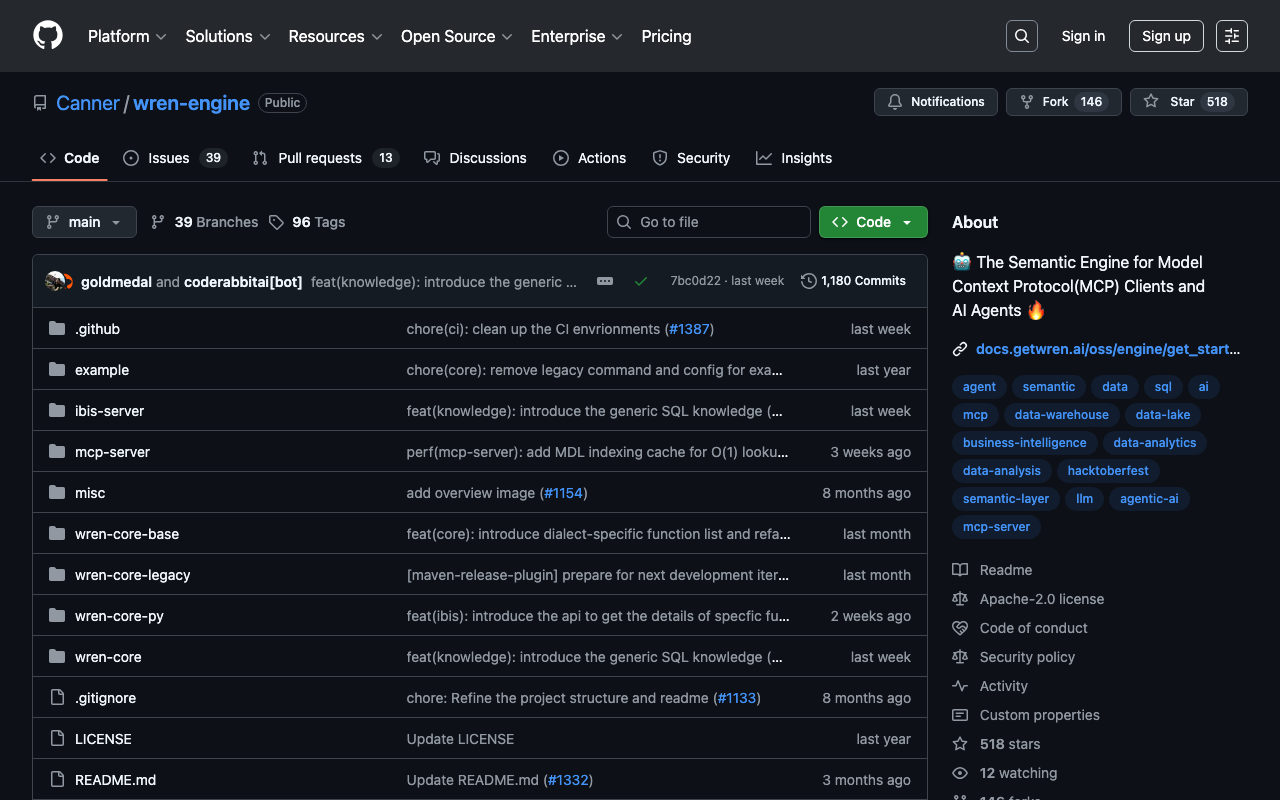This screenshot has height=800, width=1280.
Task: Click the docs.getwren.ai link
Action: [x=1107, y=349]
